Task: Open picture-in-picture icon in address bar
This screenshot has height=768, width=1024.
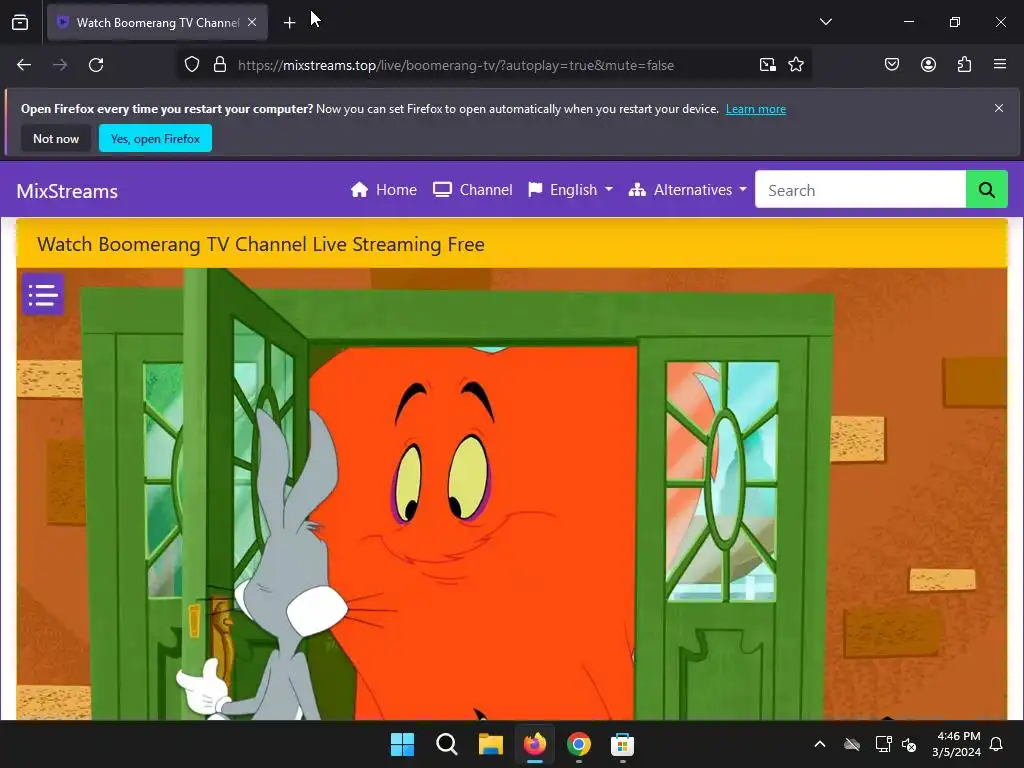Action: [x=767, y=65]
